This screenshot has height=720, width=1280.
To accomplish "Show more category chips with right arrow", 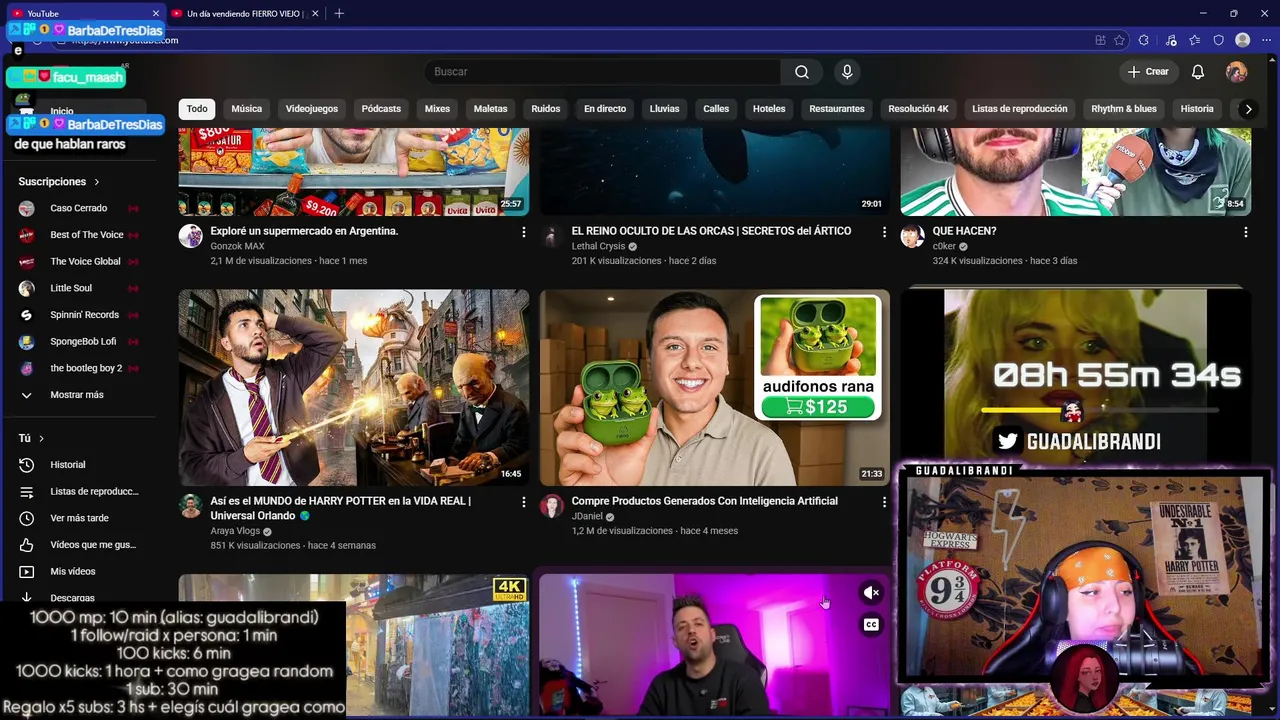I will pyautogui.click(x=1248, y=109).
